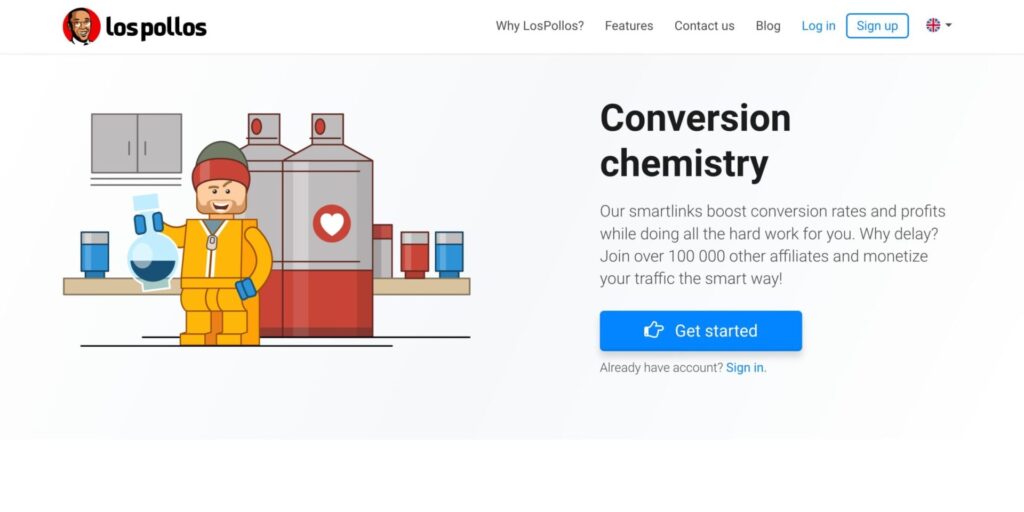Image resolution: width=1024 pixels, height=512 pixels.
Task: Click the los pollos logo text
Action: [156, 28]
